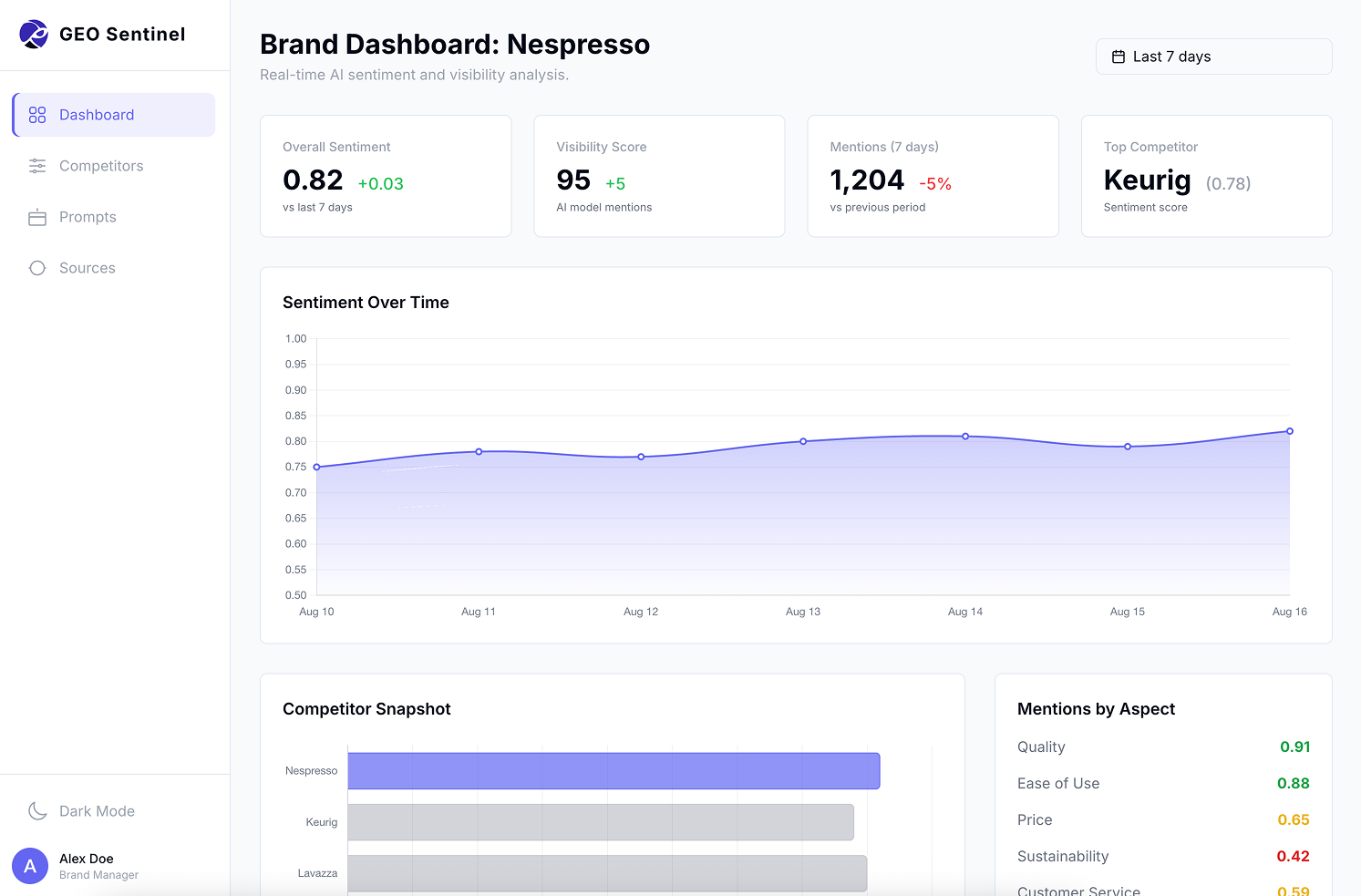Click the Competitor Snapshot heading

point(366,709)
